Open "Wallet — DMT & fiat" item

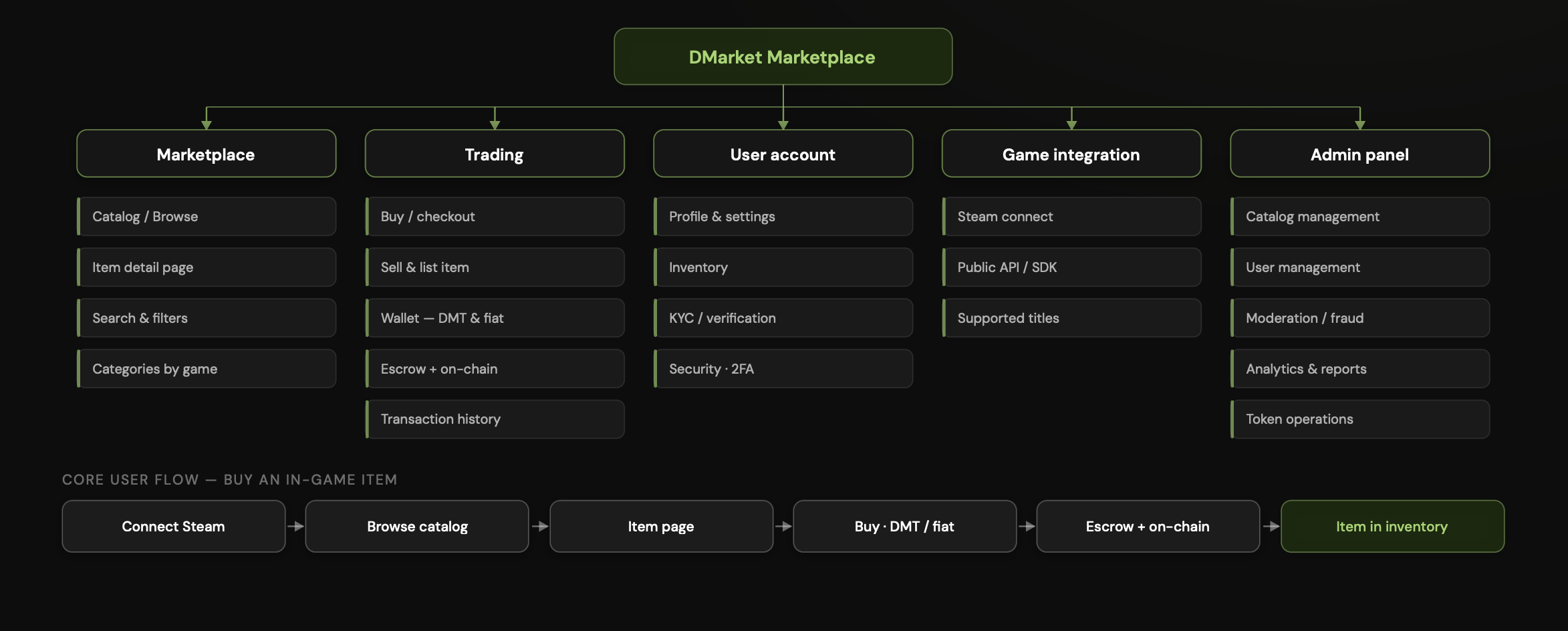[x=495, y=318]
